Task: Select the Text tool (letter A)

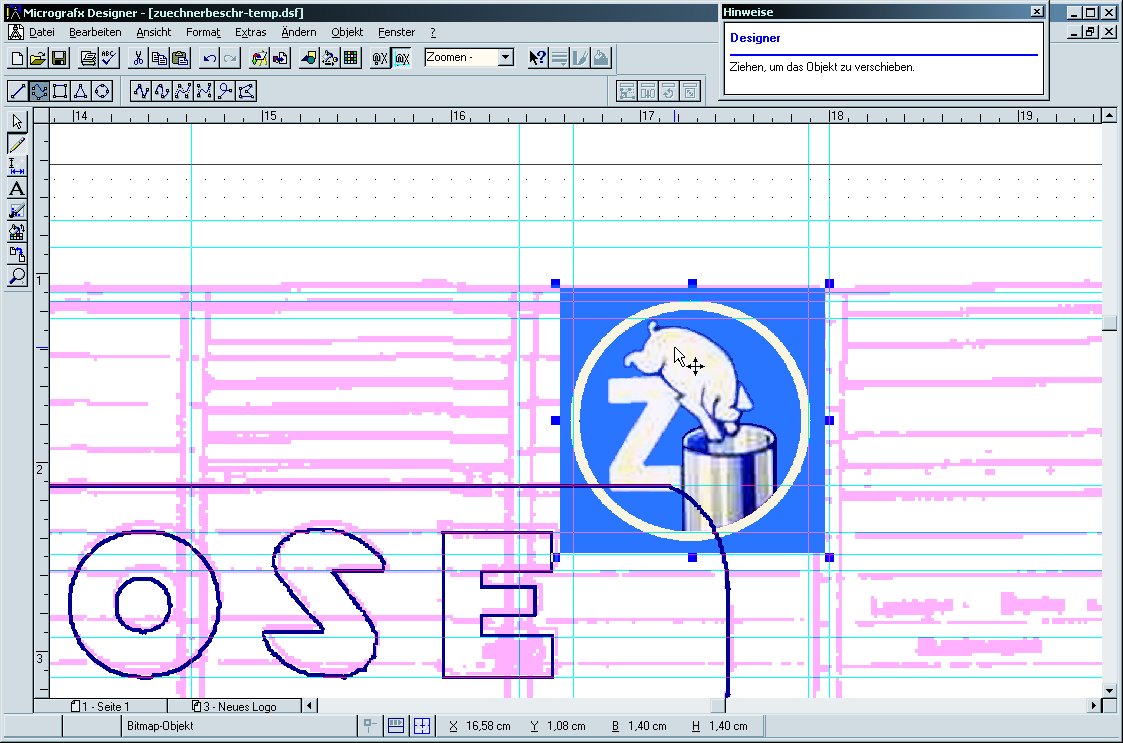Action: (17, 189)
